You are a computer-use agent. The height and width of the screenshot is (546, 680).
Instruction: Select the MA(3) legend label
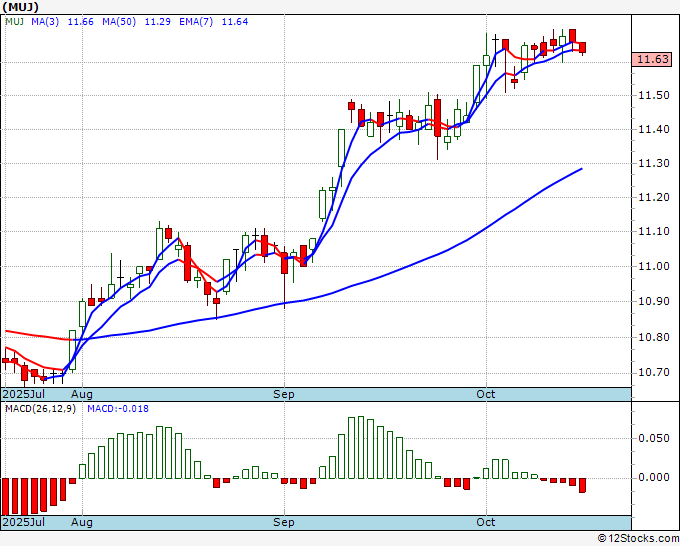point(45,21)
